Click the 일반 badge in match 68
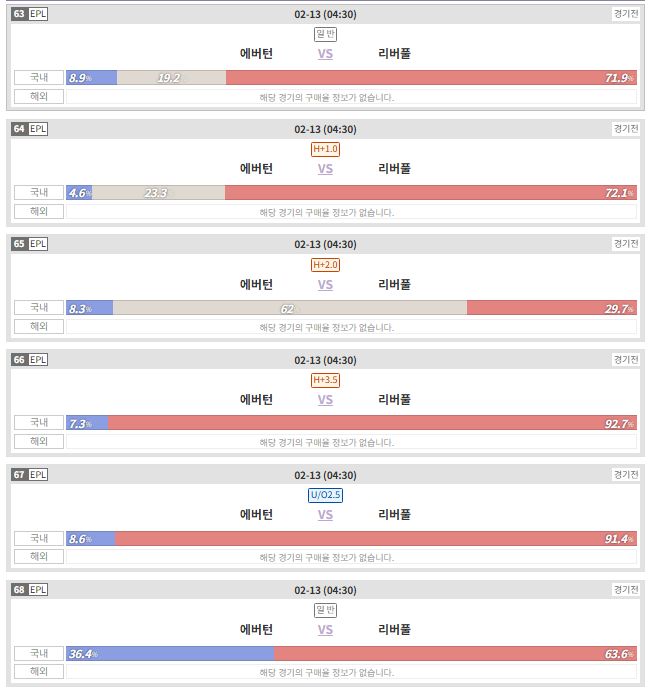 coord(325,610)
